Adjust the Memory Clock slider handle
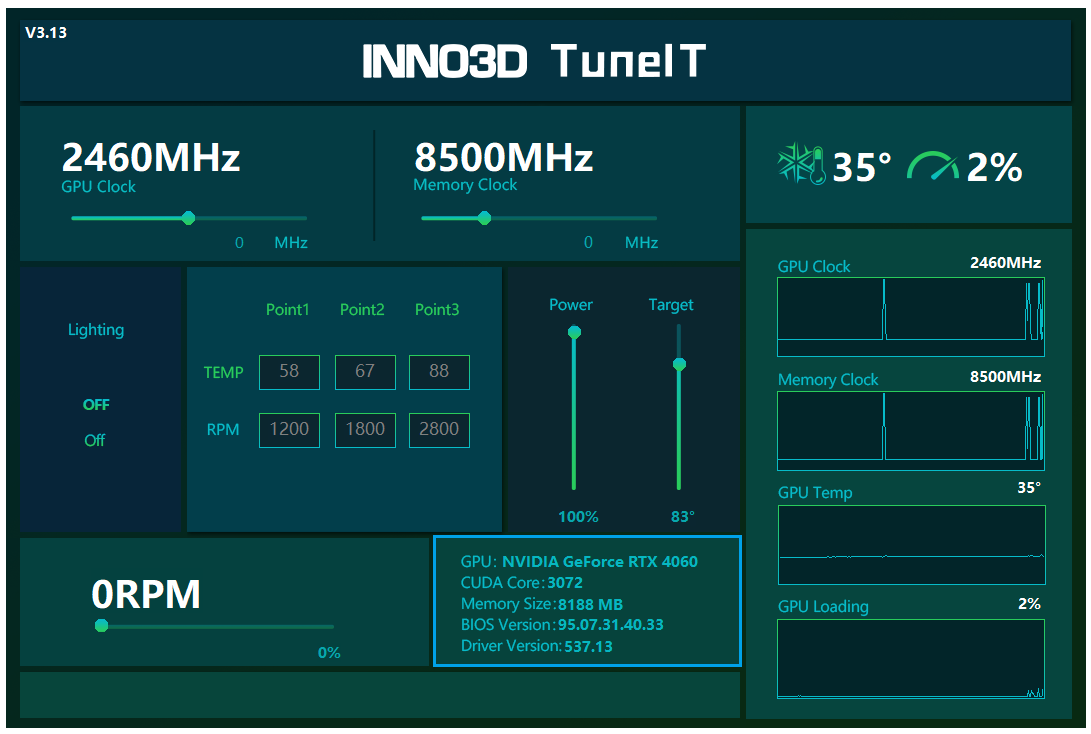Image resolution: width=1091 pixels, height=734 pixels. click(484, 218)
